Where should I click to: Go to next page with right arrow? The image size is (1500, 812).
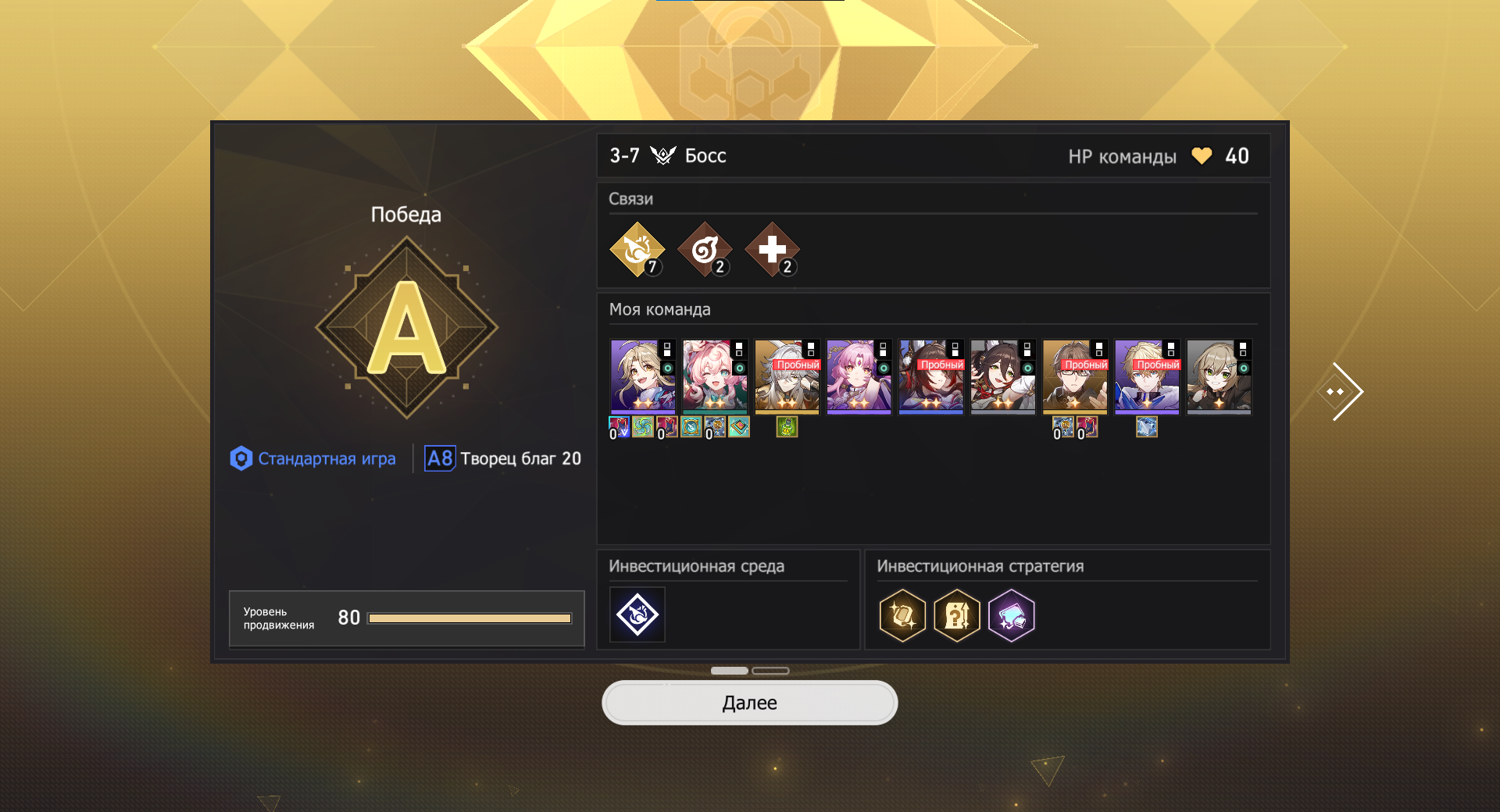tap(1342, 391)
